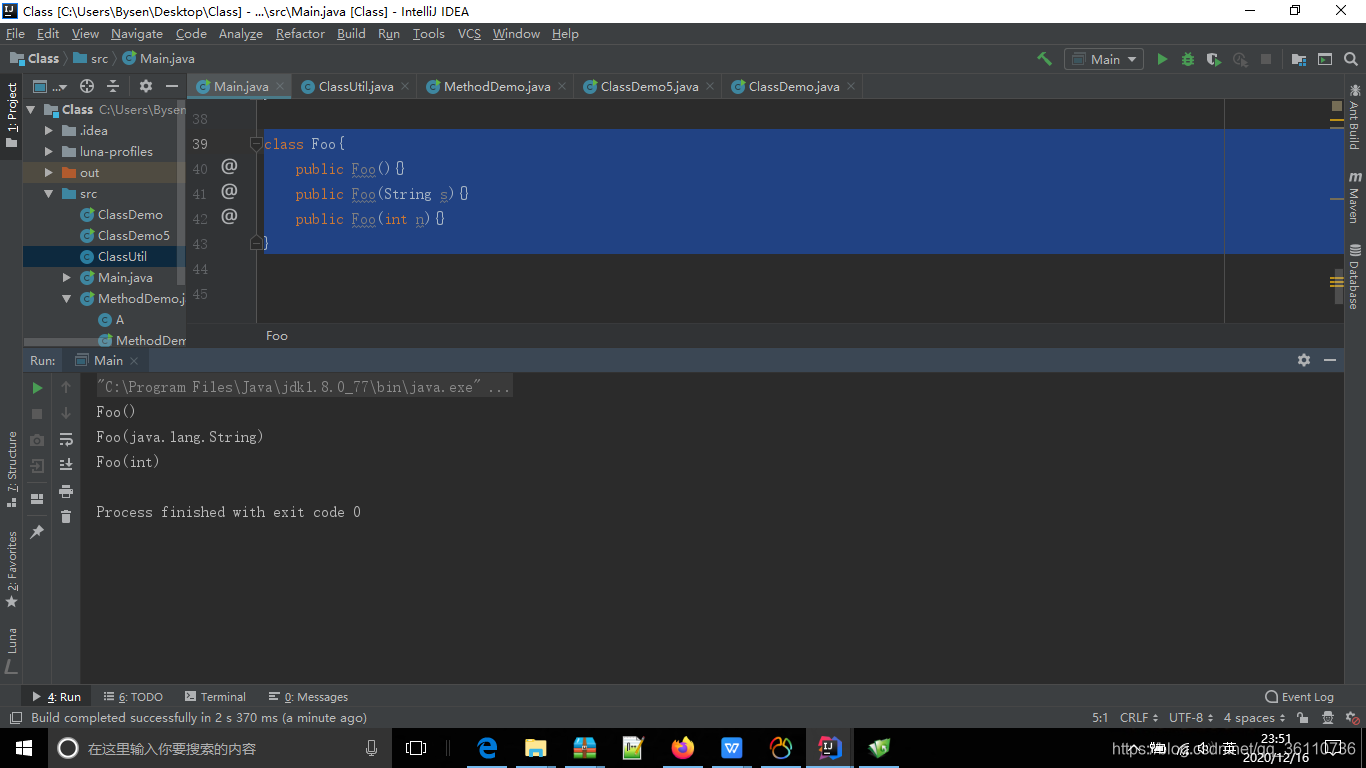Open the Refactor menu
This screenshot has height=768, width=1366.
(x=300, y=33)
